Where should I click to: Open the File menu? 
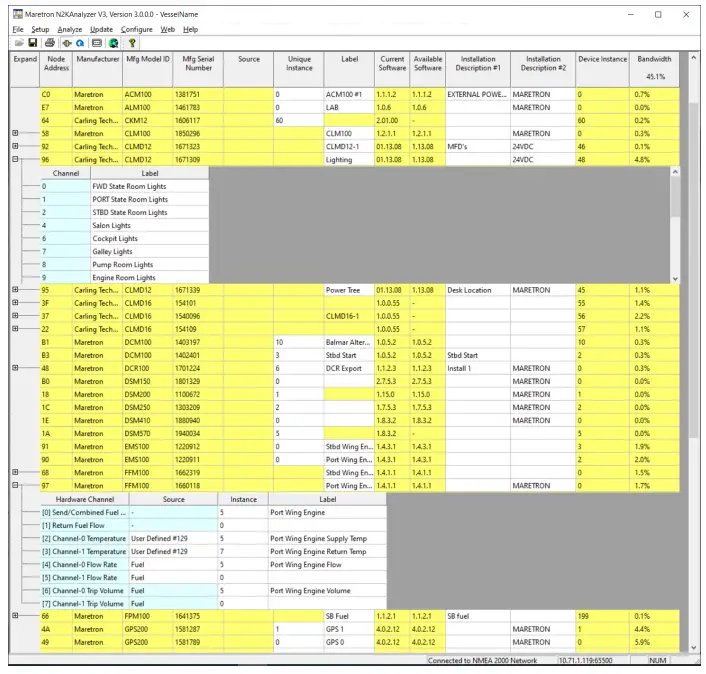pos(18,29)
